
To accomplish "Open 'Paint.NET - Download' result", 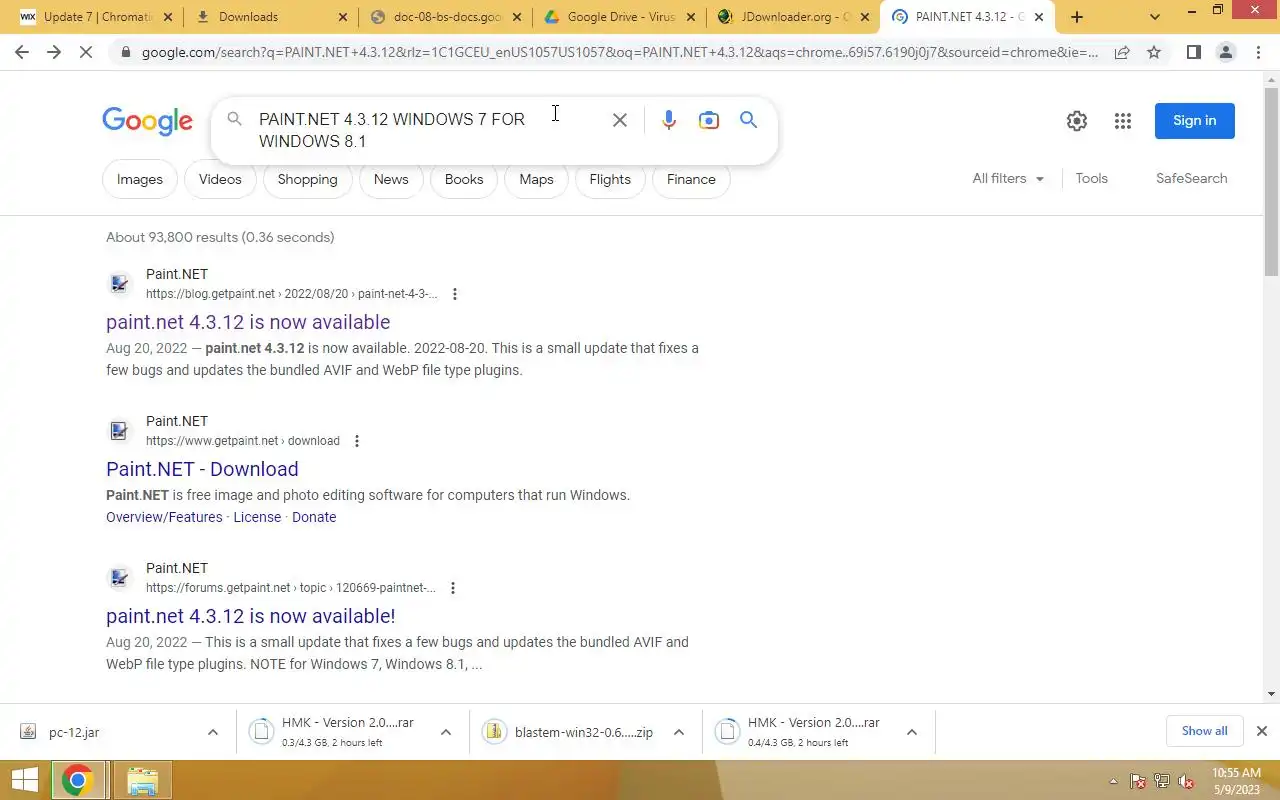I will pyautogui.click(x=202, y=469).
